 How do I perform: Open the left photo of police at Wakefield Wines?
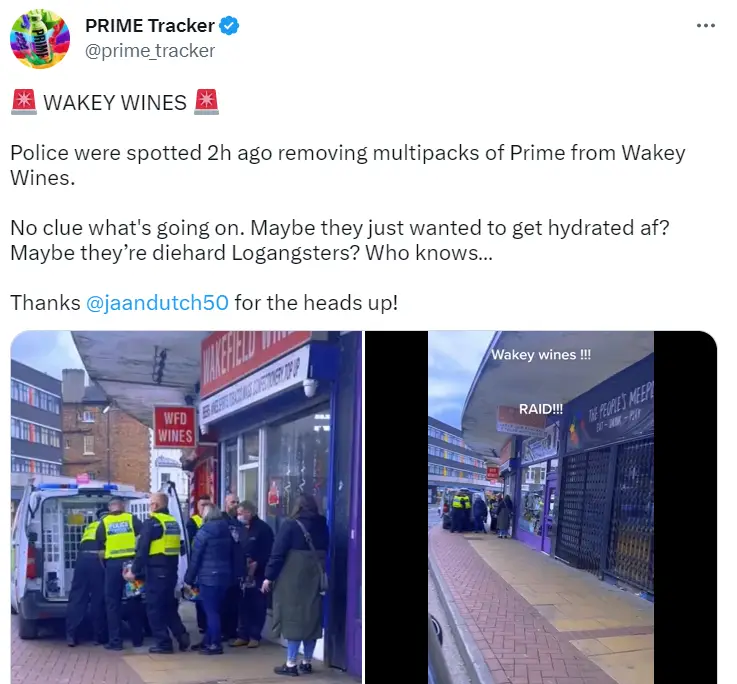tap(186, 507)
